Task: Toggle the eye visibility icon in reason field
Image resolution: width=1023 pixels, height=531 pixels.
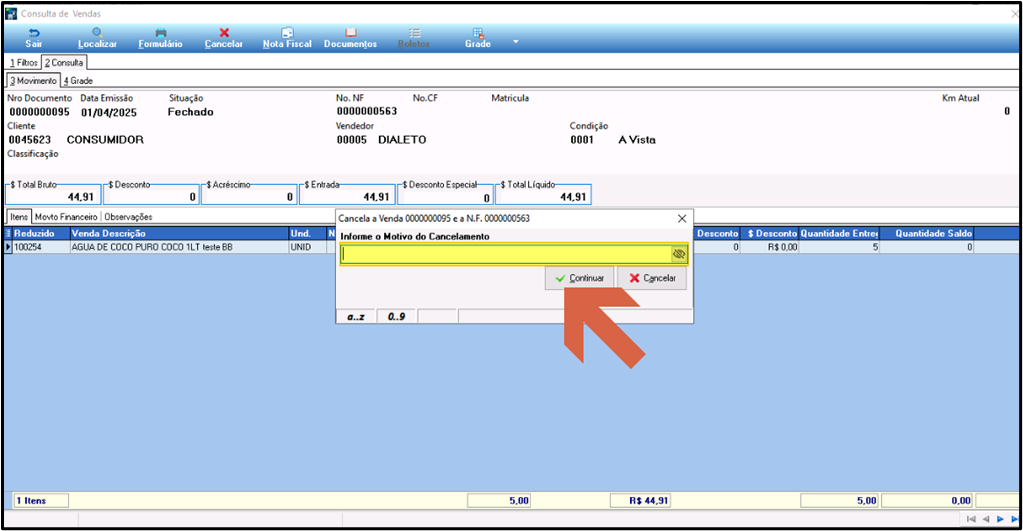Action: [679, 254]
